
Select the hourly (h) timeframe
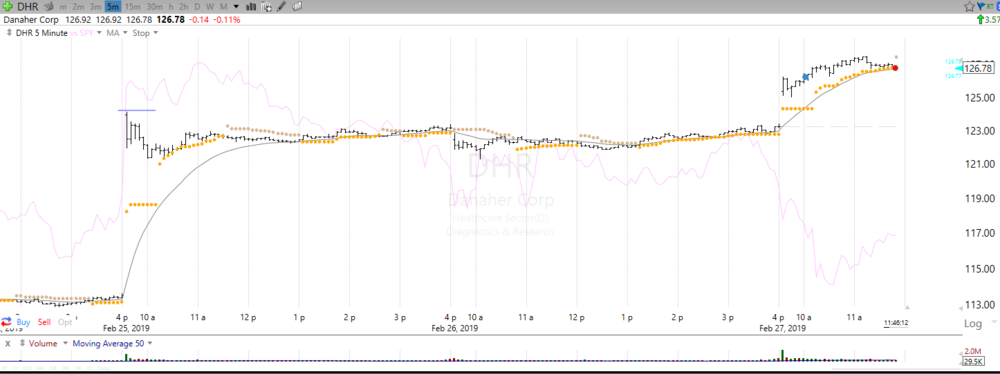pyautogui.click(x=171, y=7)
